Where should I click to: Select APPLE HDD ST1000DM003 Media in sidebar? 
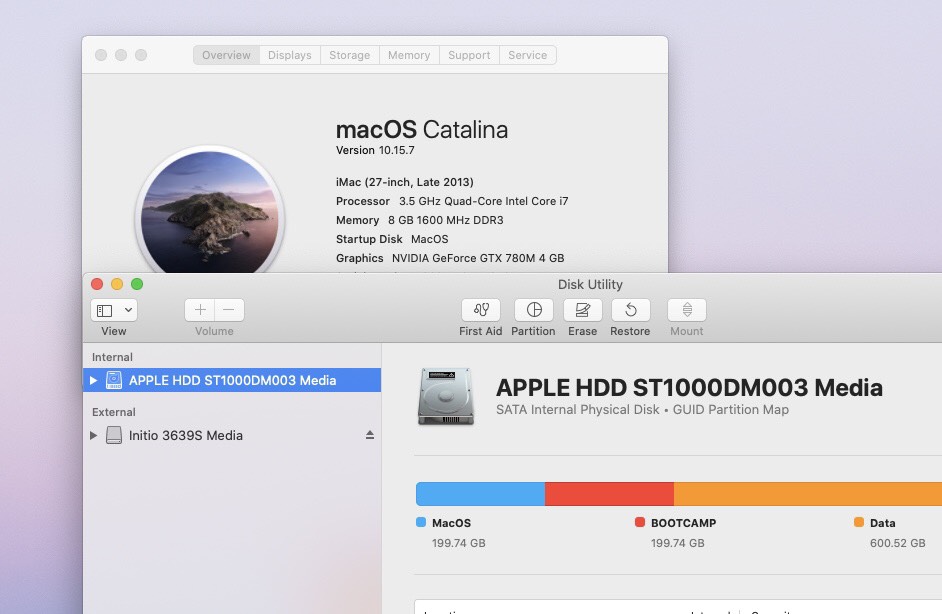pyautogui.click(x=232, y=380)
